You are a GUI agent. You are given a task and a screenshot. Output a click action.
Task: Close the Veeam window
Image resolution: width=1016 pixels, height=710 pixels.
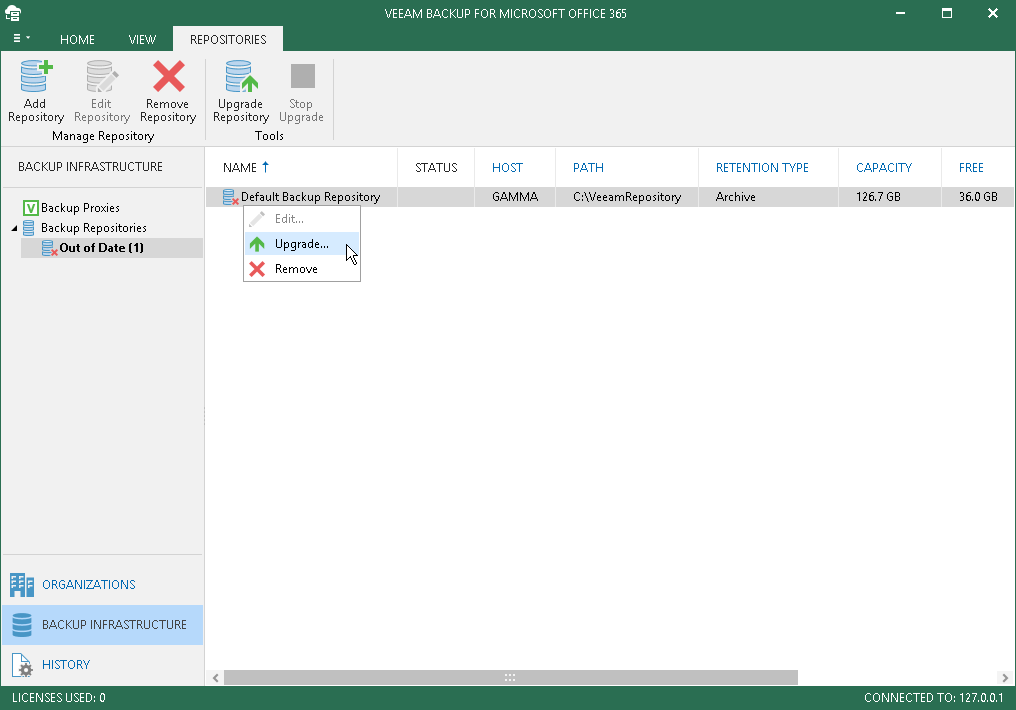point(993,13)
